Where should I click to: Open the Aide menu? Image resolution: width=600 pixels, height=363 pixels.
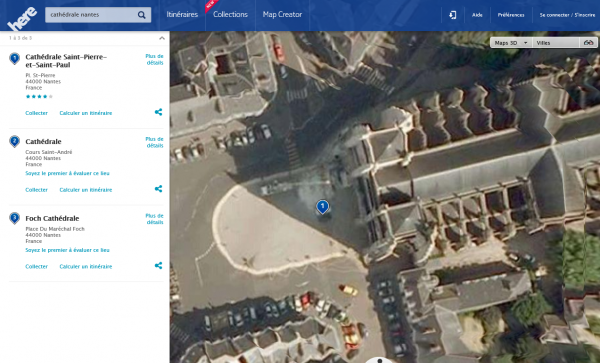[477, 15]
